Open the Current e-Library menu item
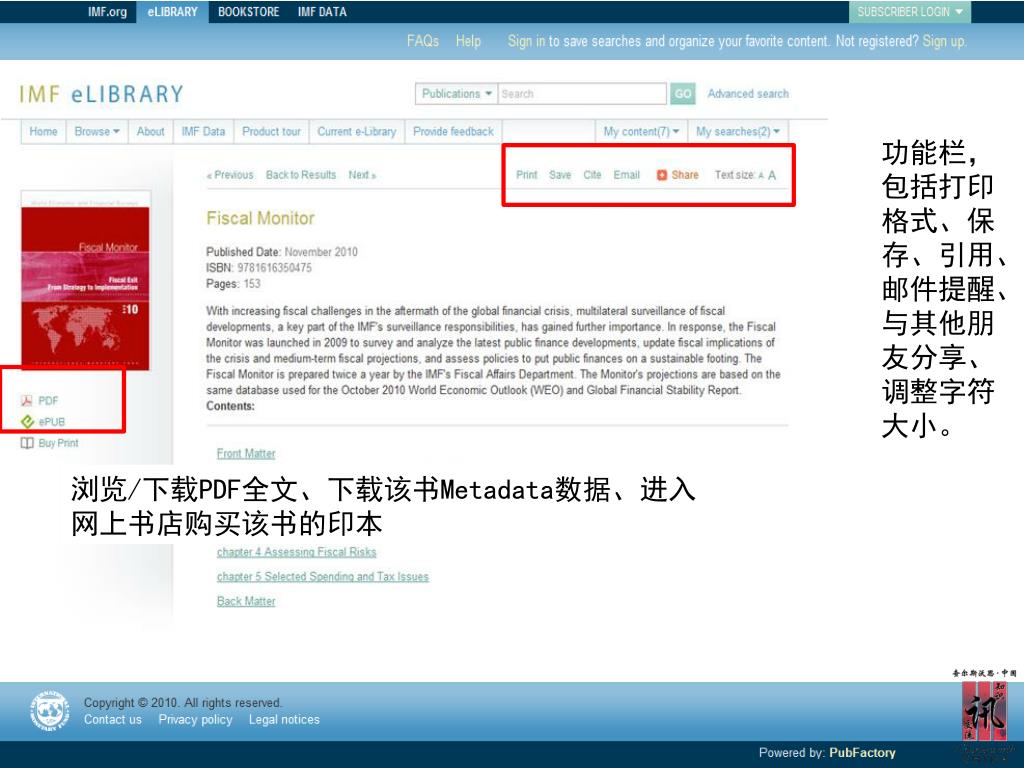The height and width of the screenshot is (768, 1024). [x=357, y=131]
